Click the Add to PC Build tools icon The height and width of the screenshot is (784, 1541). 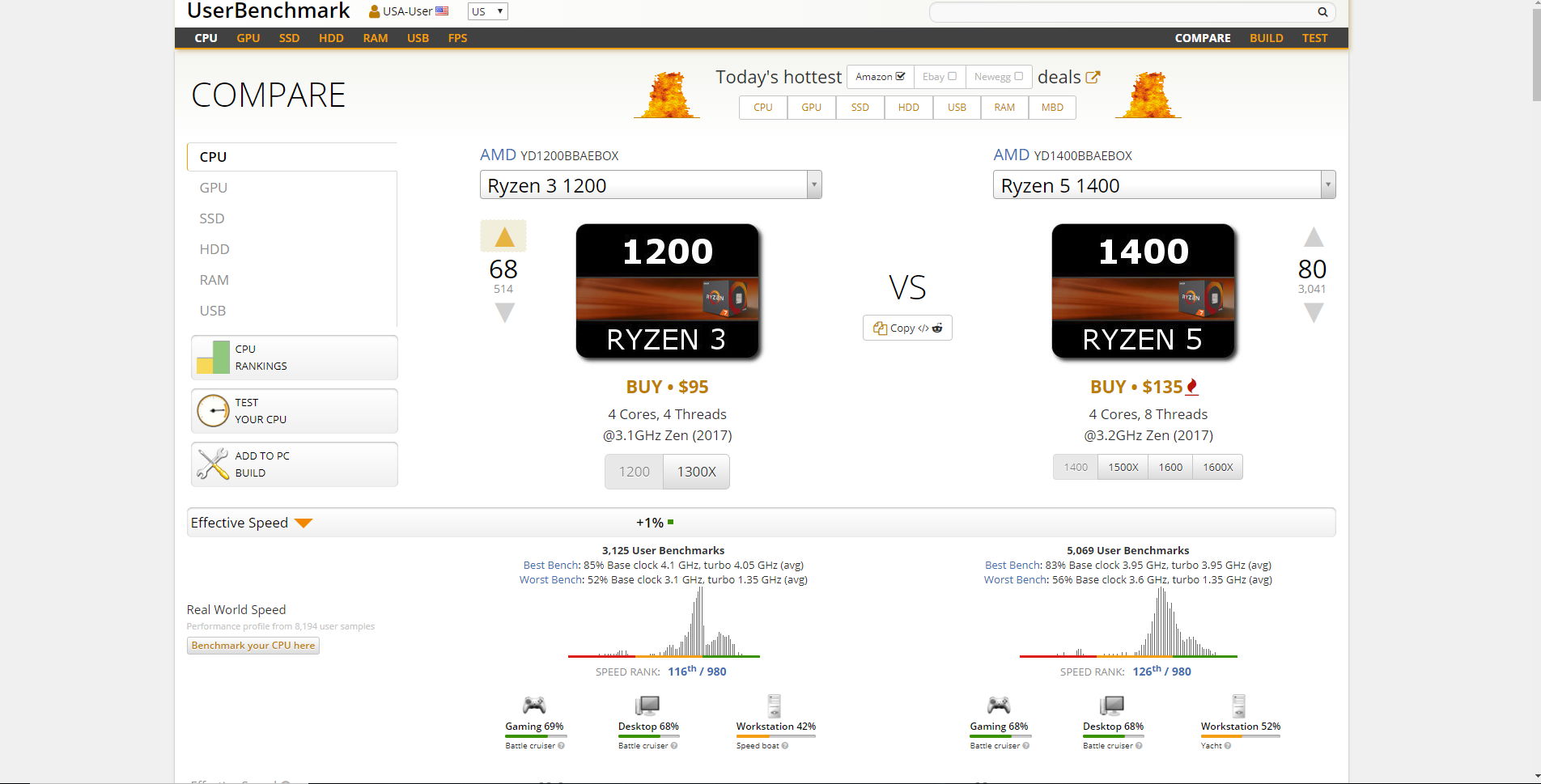pos(213,464)
